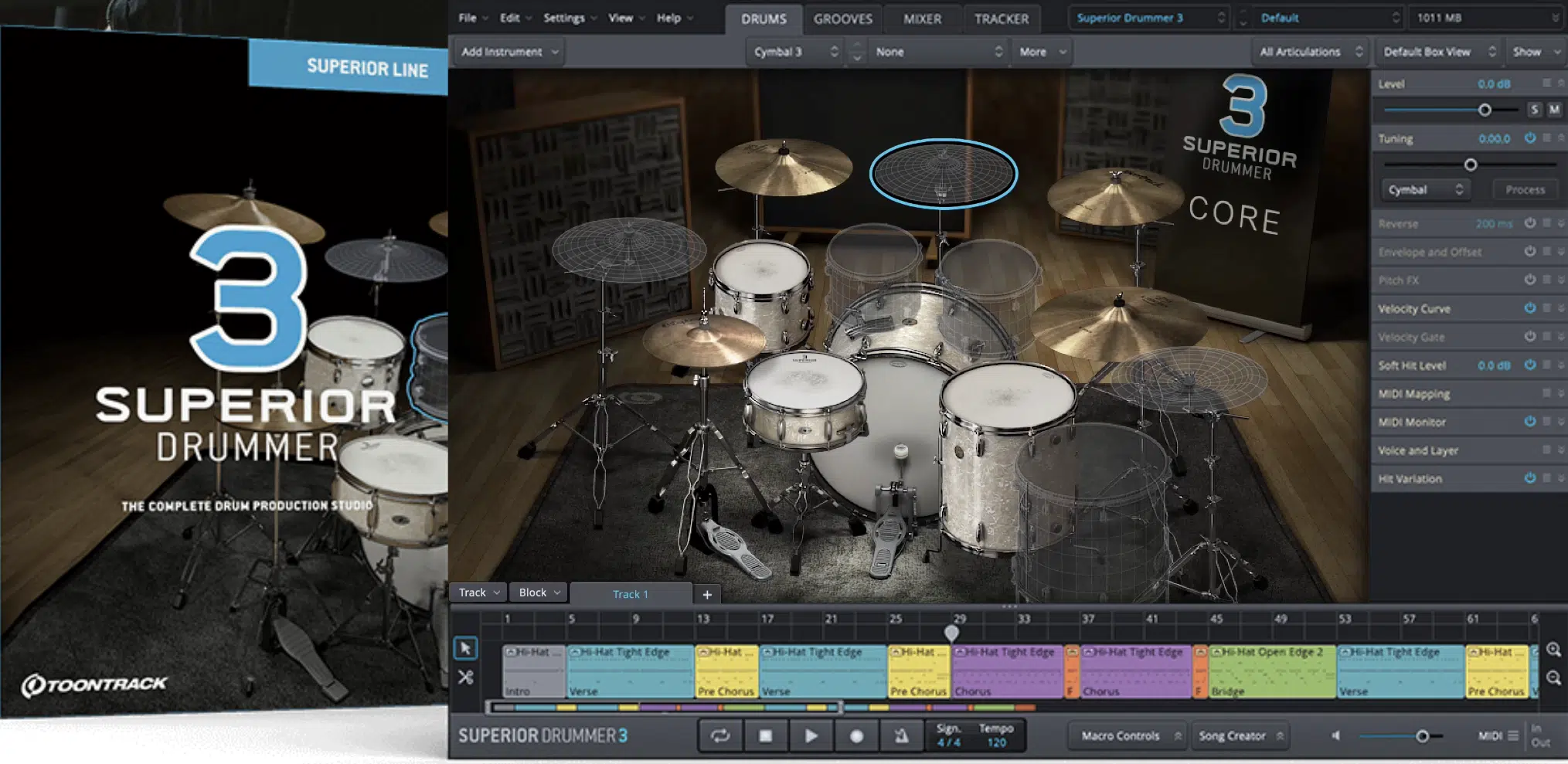The image size is (1568, 764).
Task: Toggle loop playback in the transport
Action: [720, 735]
